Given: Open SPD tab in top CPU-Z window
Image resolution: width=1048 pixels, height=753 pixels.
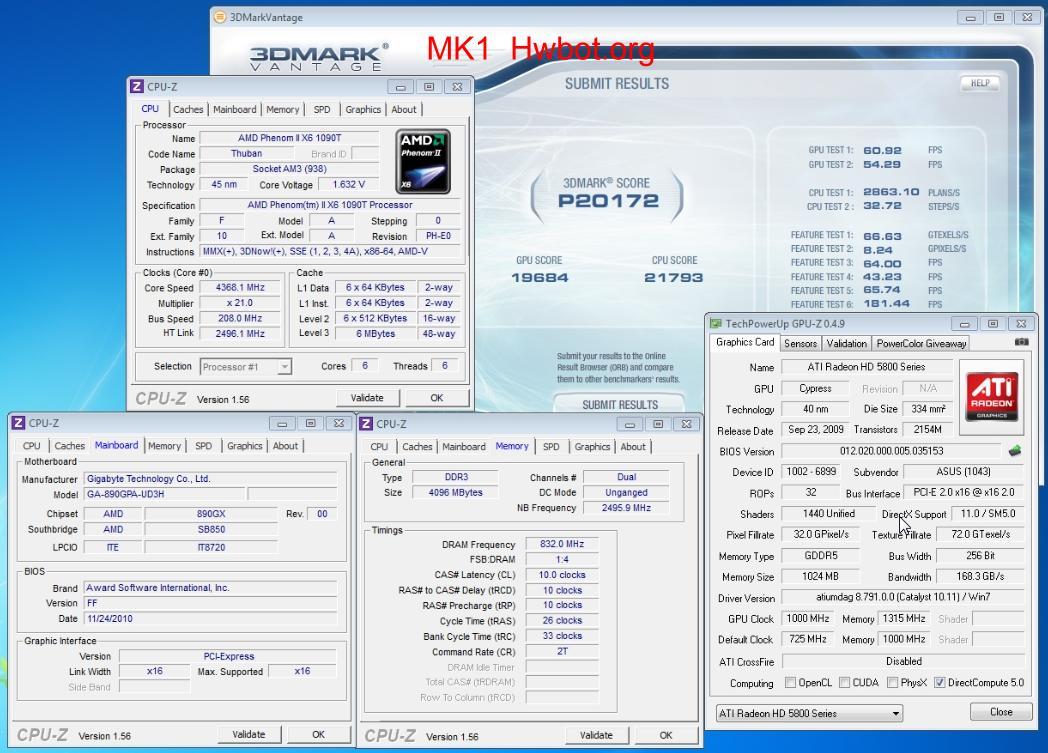Looking at the screenshot, I should pos(322,110).
